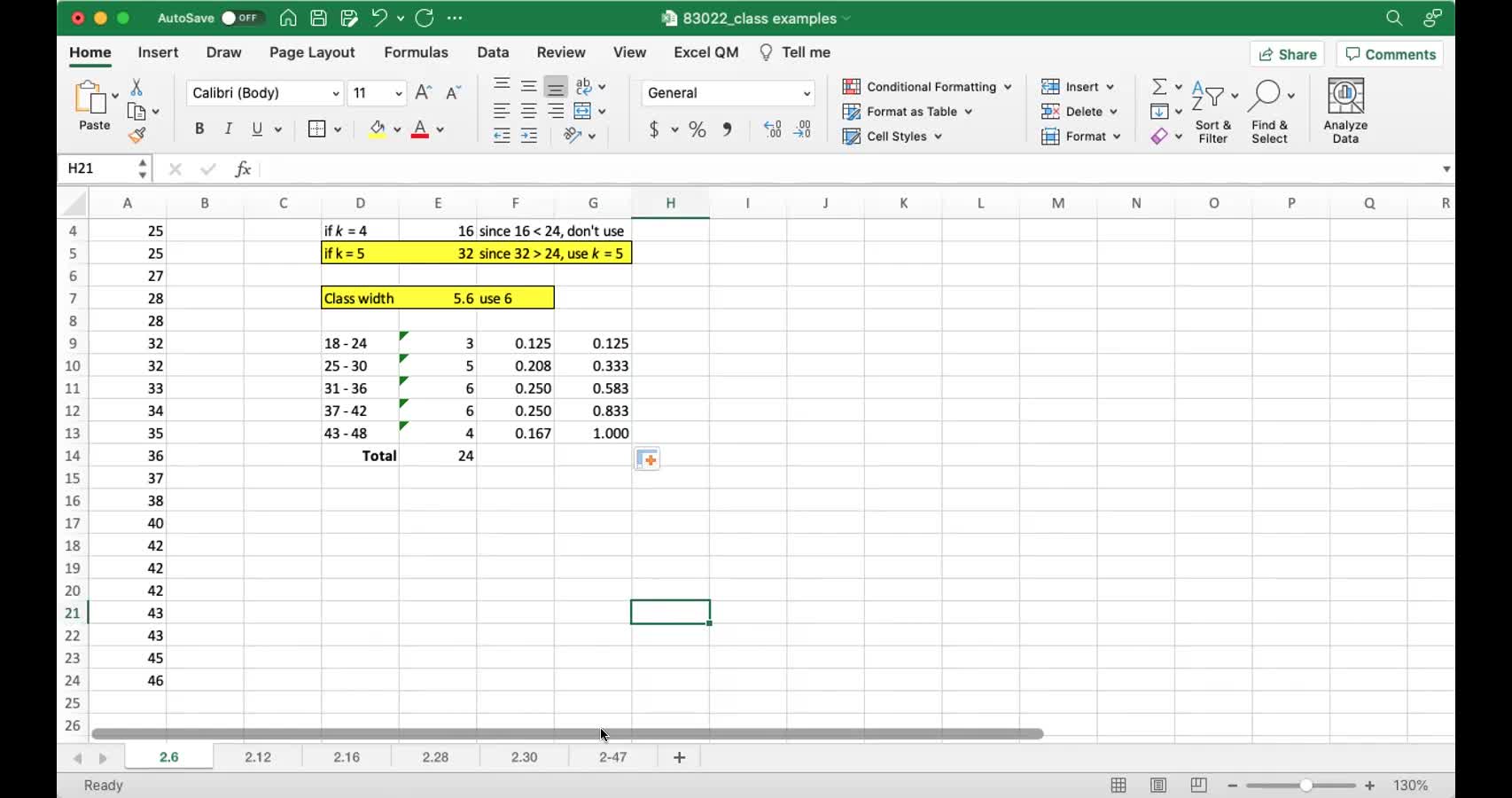The image size is (1512, 798).
Task: Toggle Underline formatting
Action: point(257,129)
